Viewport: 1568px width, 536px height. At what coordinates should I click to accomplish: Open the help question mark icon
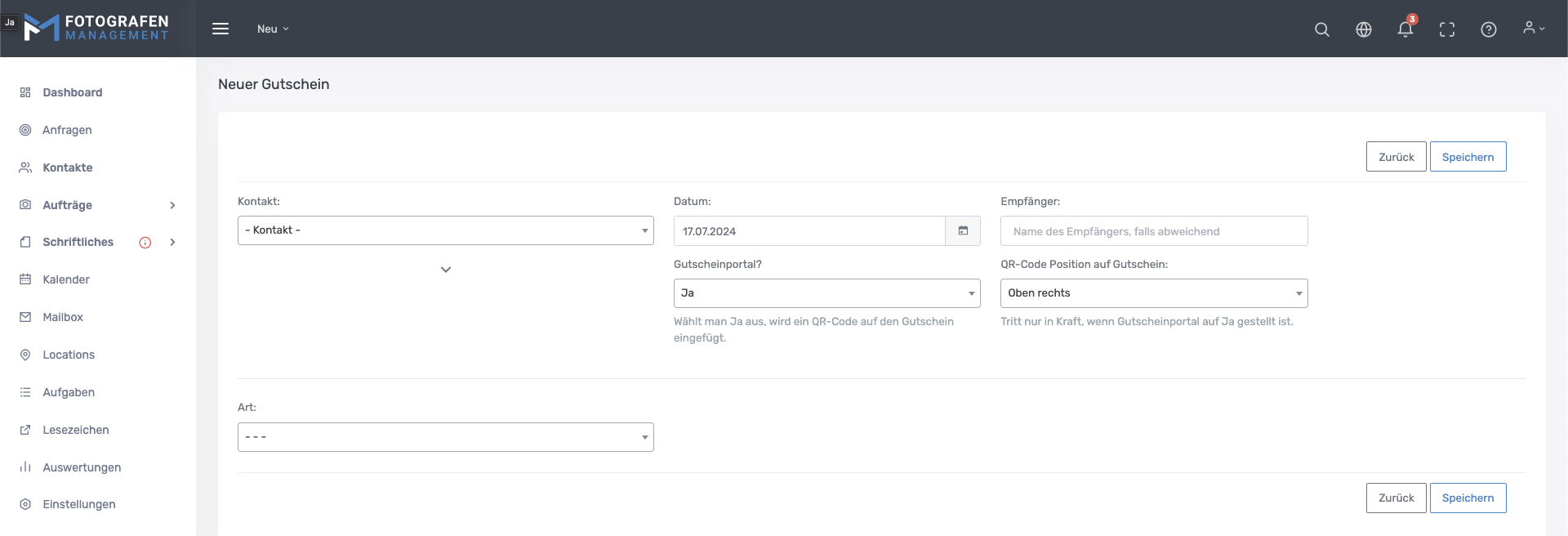(x=1488, y=29)
